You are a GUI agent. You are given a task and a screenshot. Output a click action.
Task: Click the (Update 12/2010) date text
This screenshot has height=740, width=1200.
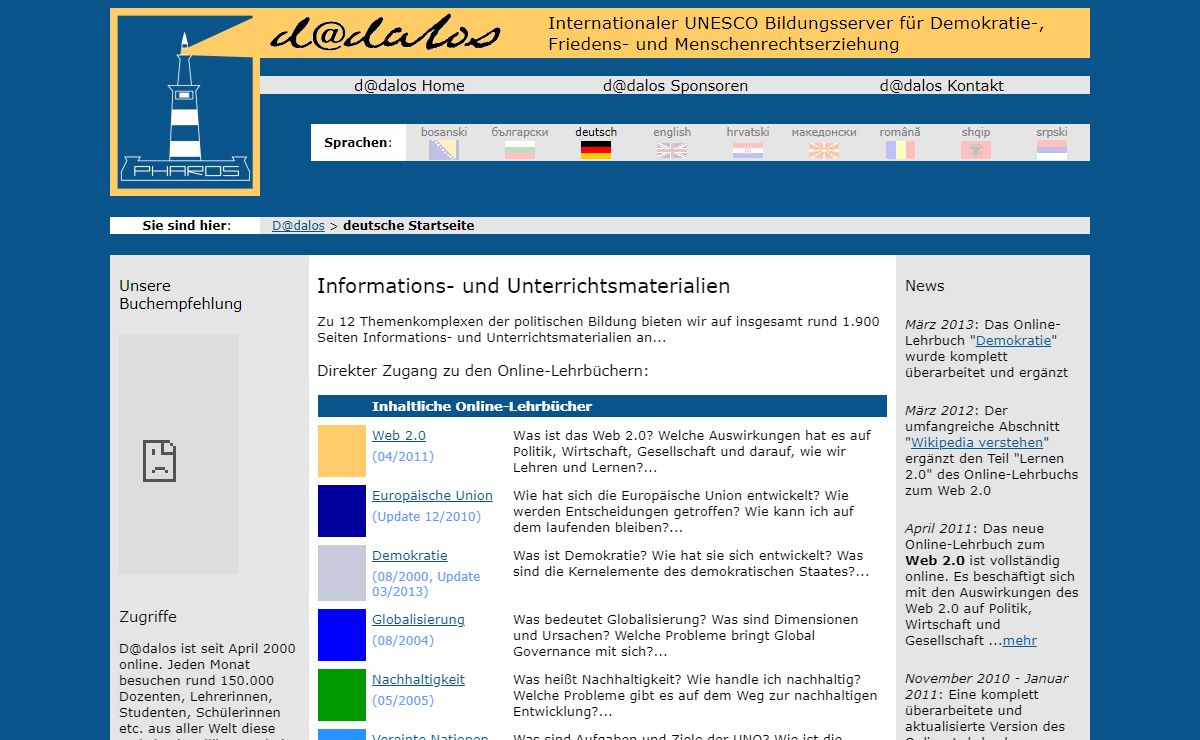click(426, 517)
